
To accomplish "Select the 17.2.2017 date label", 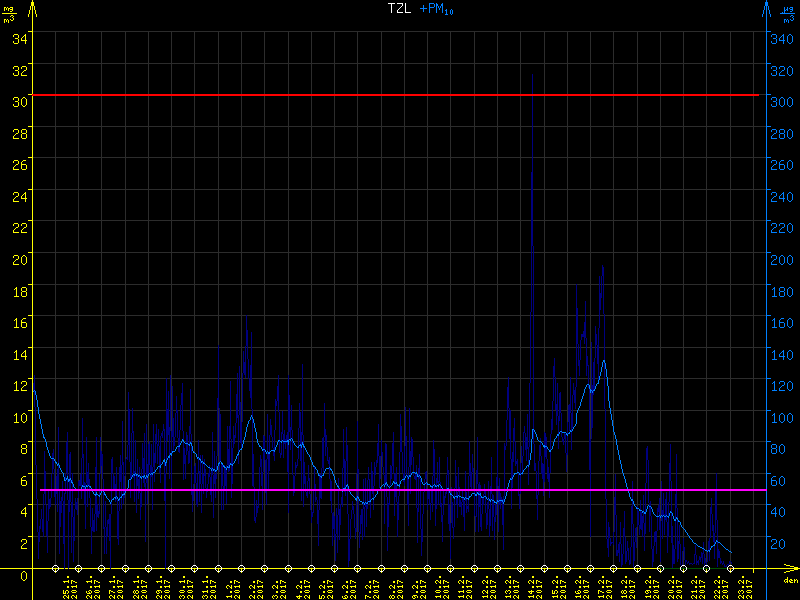I will (x=602, y=586).
